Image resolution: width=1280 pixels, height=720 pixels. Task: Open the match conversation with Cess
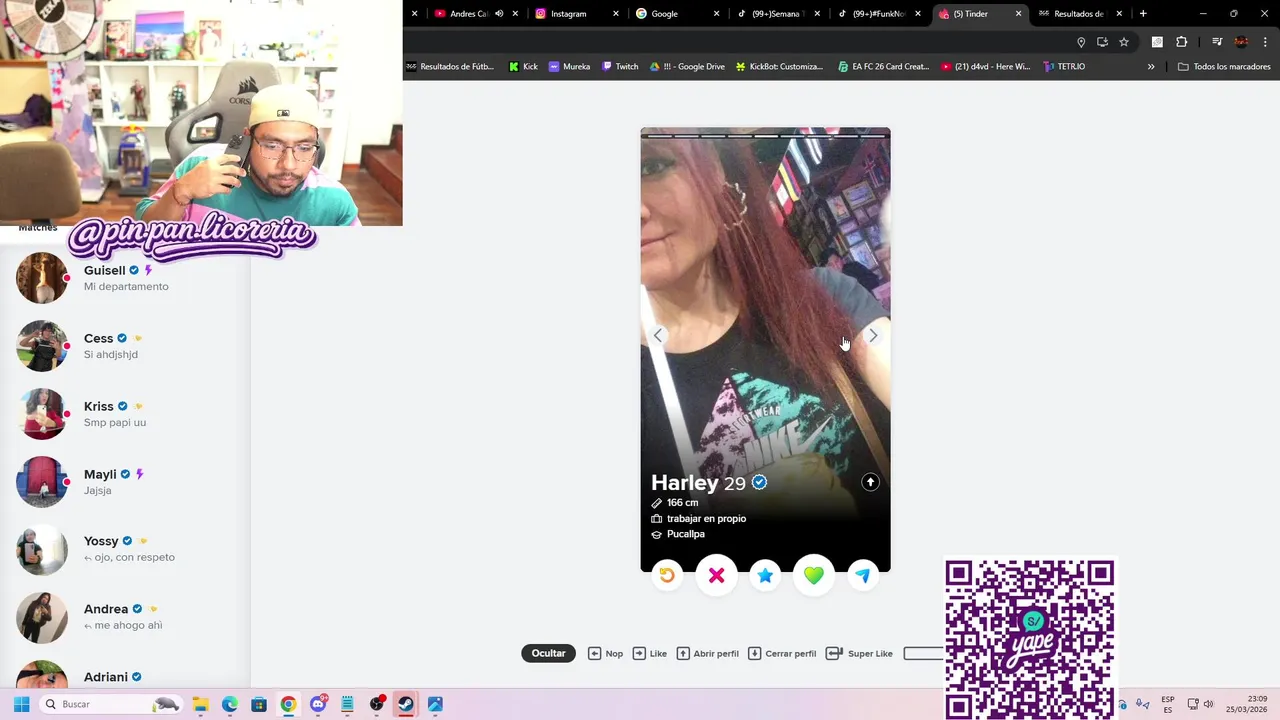click(125, 346)
